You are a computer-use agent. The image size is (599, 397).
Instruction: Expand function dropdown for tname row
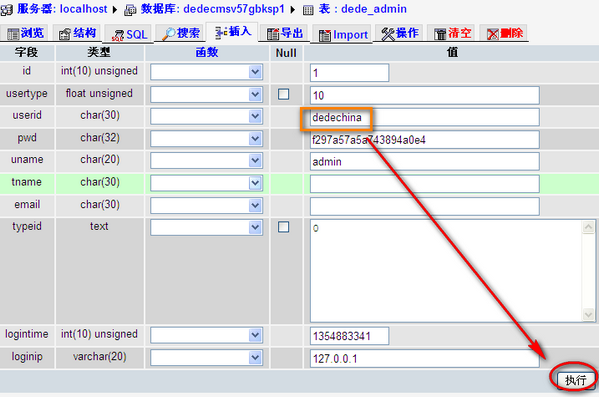[x=255, y=183]
